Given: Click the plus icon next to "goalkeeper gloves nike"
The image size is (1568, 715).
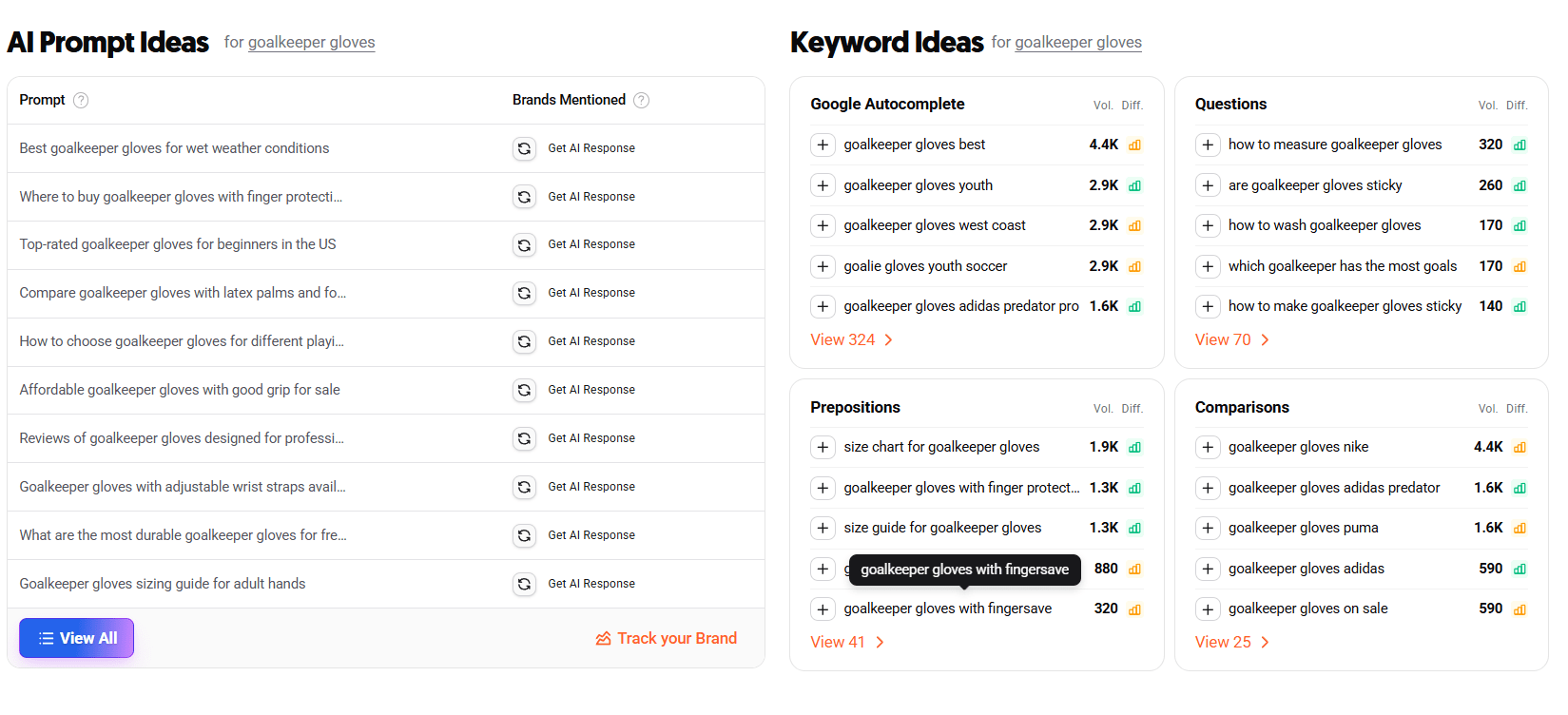Looking at the screenshot, I should 1208,447.
